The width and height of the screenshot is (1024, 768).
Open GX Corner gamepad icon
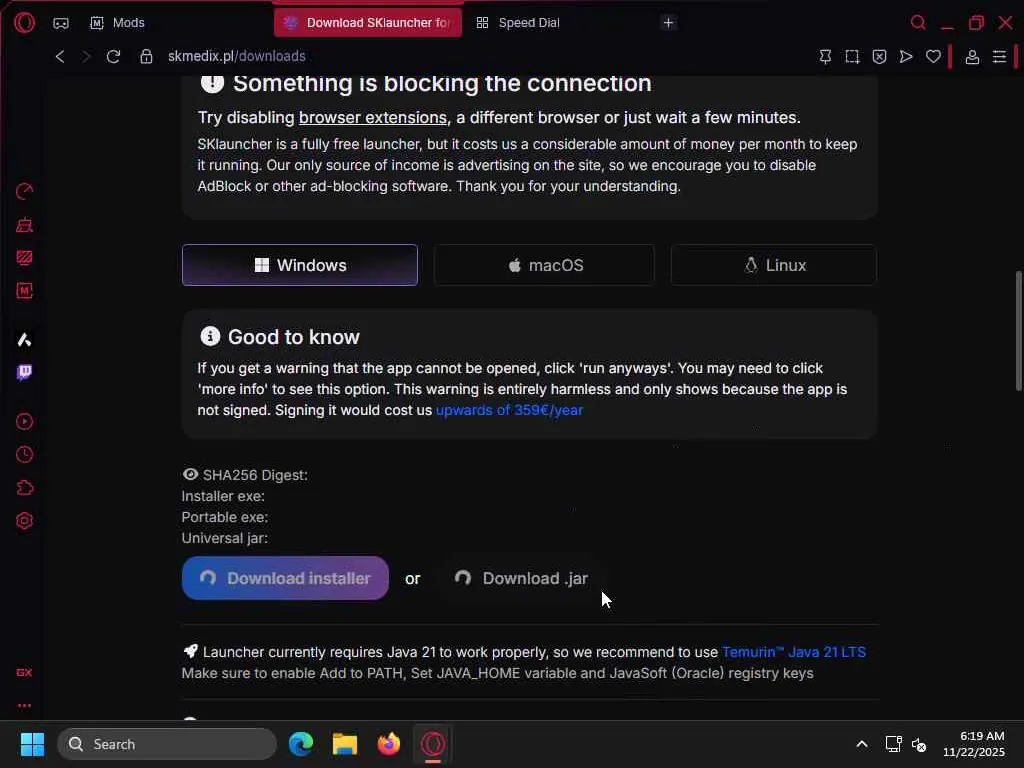point(61,23)
